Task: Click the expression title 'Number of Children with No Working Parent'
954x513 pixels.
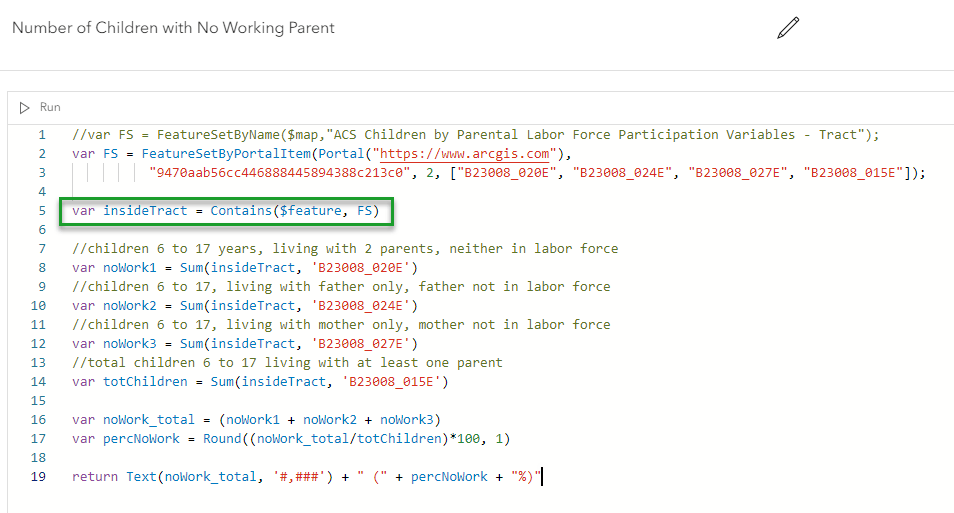Action: click(x=173, y=28)
